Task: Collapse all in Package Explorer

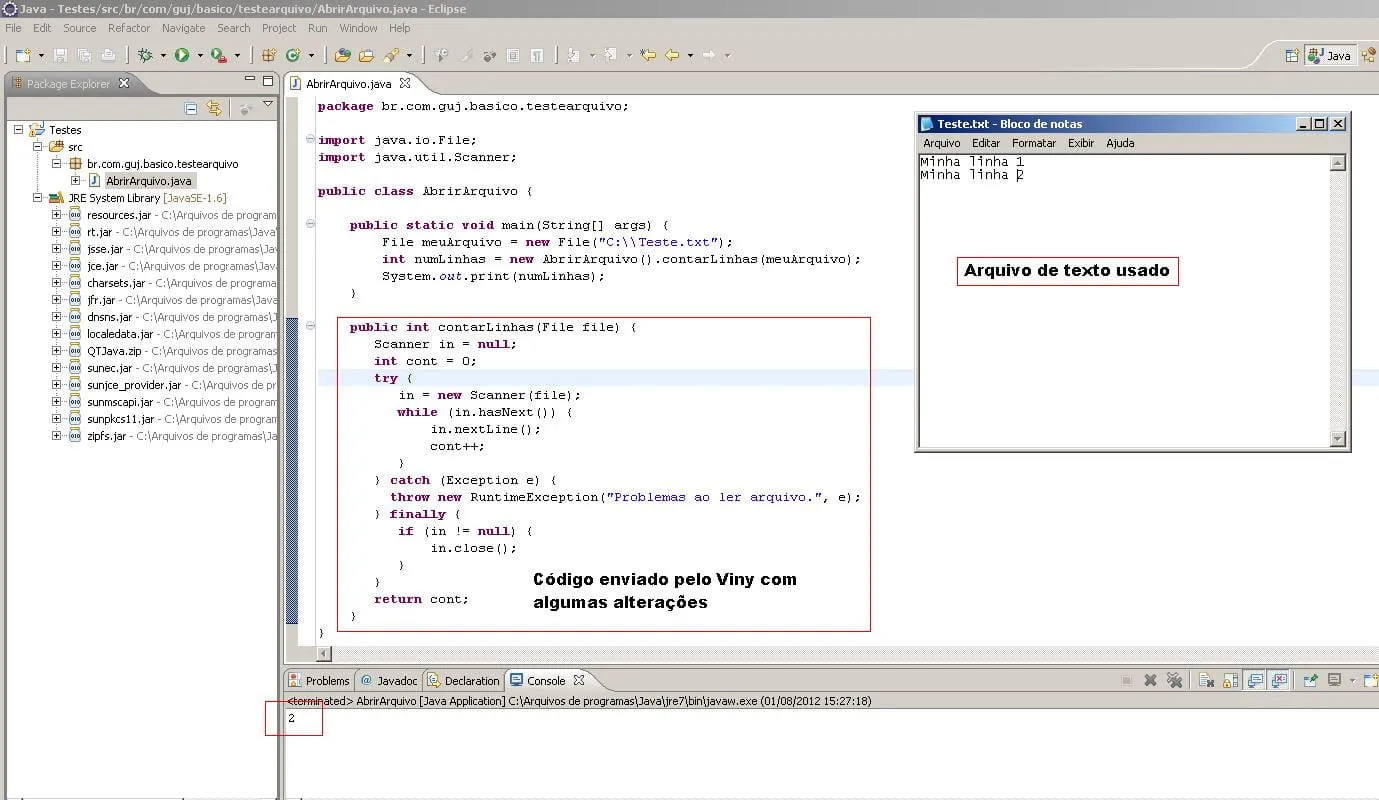Action: 191,108
